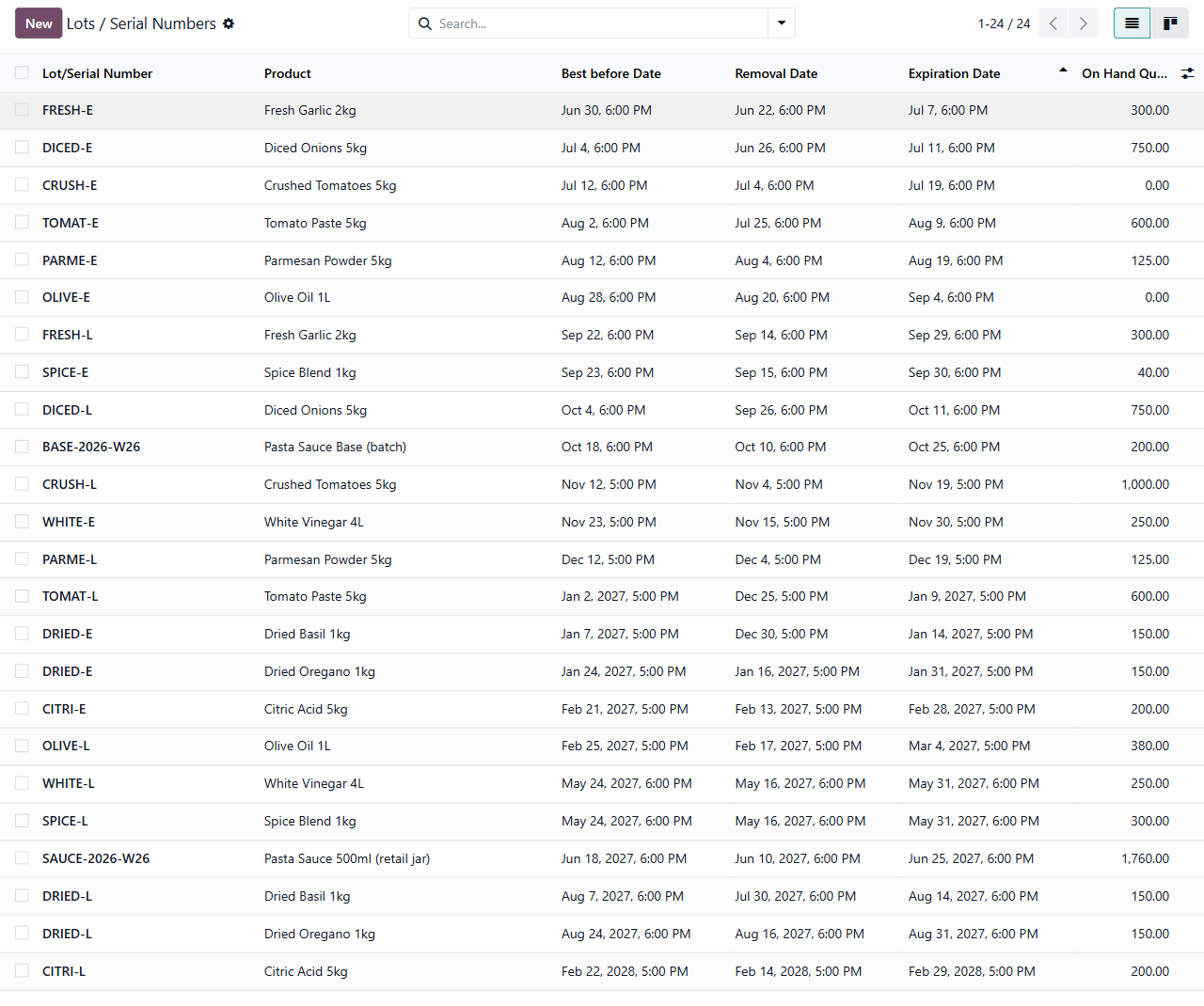Select the FRESH-E row checkbox
This screenshot has width=1204, height=1006.
pyautogui.click(x=22, y=110)
